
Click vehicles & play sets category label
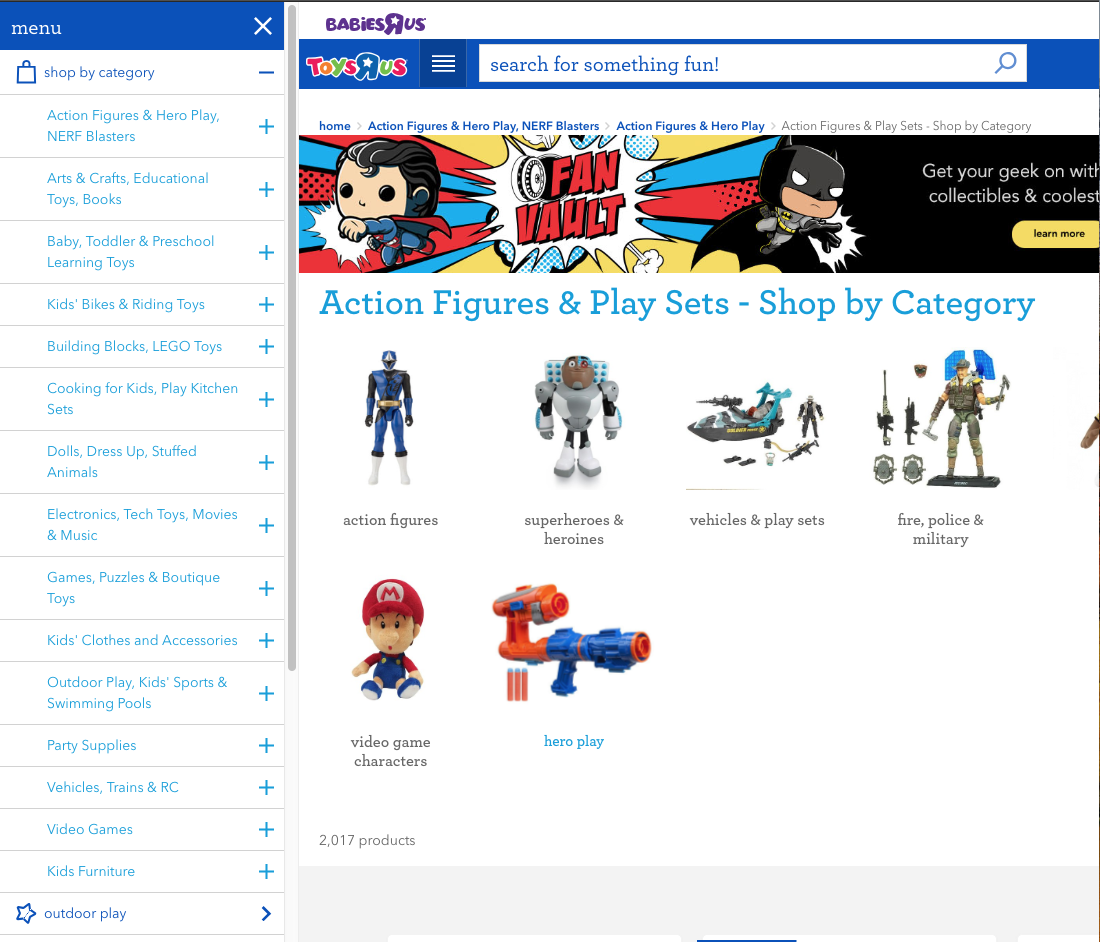coord(757,520)
